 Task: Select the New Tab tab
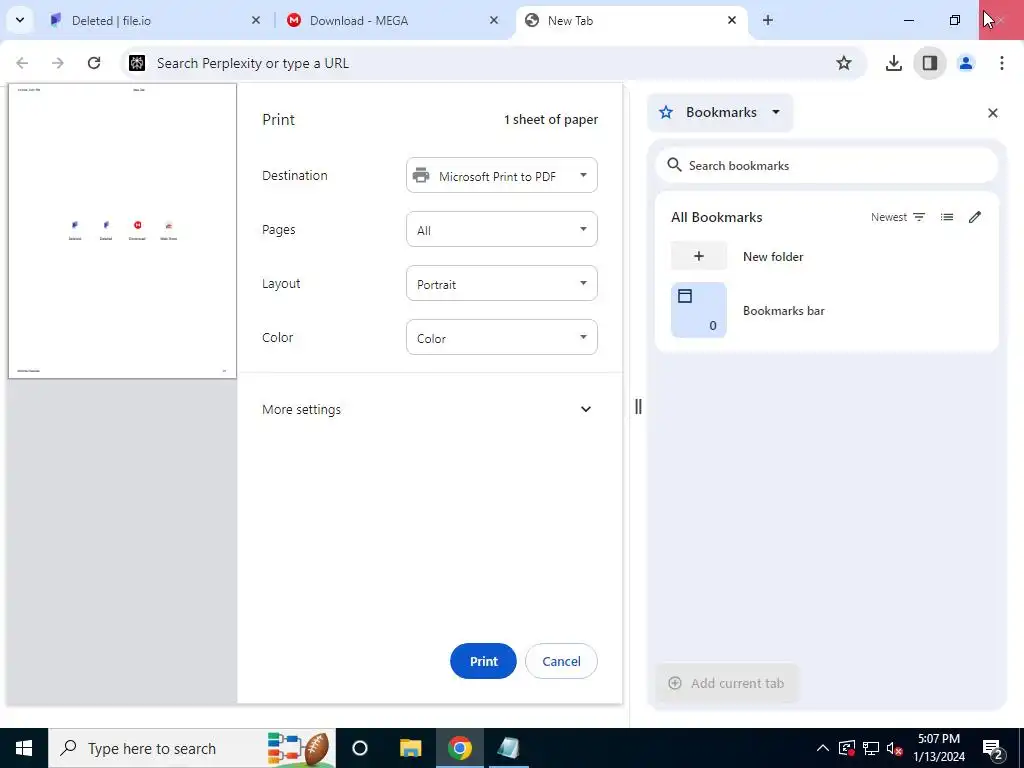[x=632, y=20]
